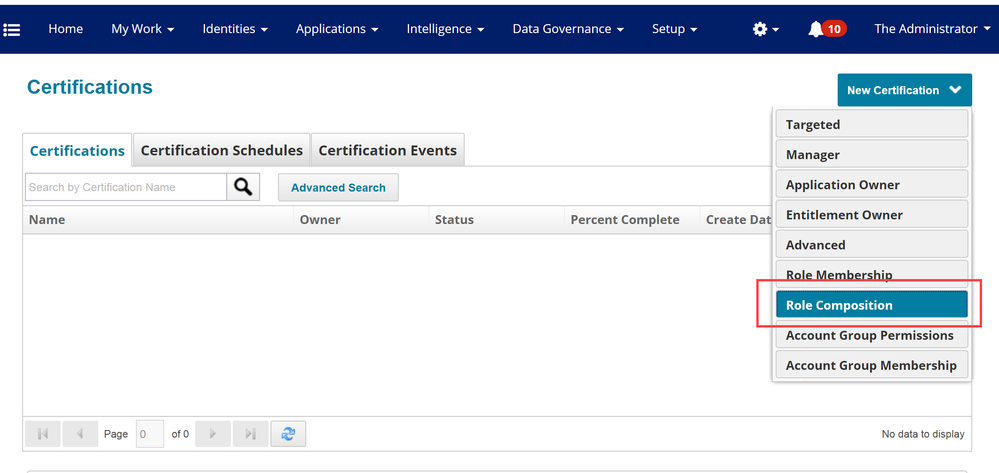Open the settings gear menu
The width and height of the screenshot is (999, 473).
tap(765, 29)
